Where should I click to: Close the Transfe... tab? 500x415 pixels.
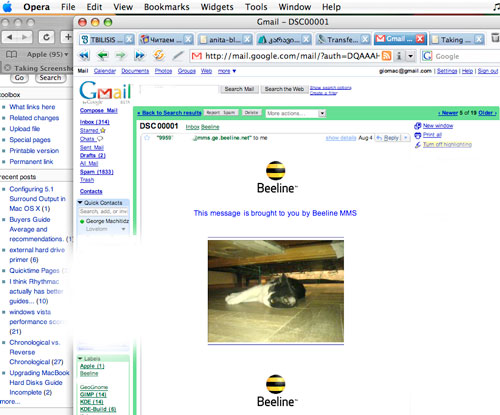[365, 39]
